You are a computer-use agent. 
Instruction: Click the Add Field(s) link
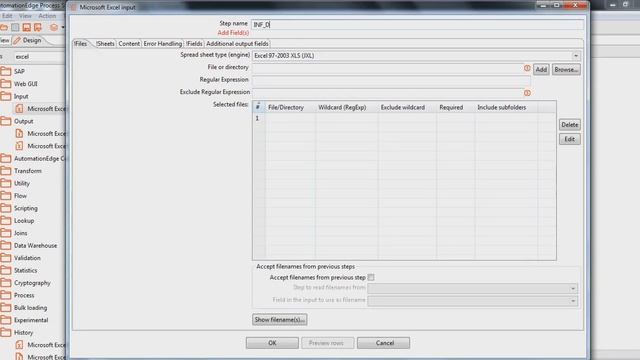(x=233, y=33)
